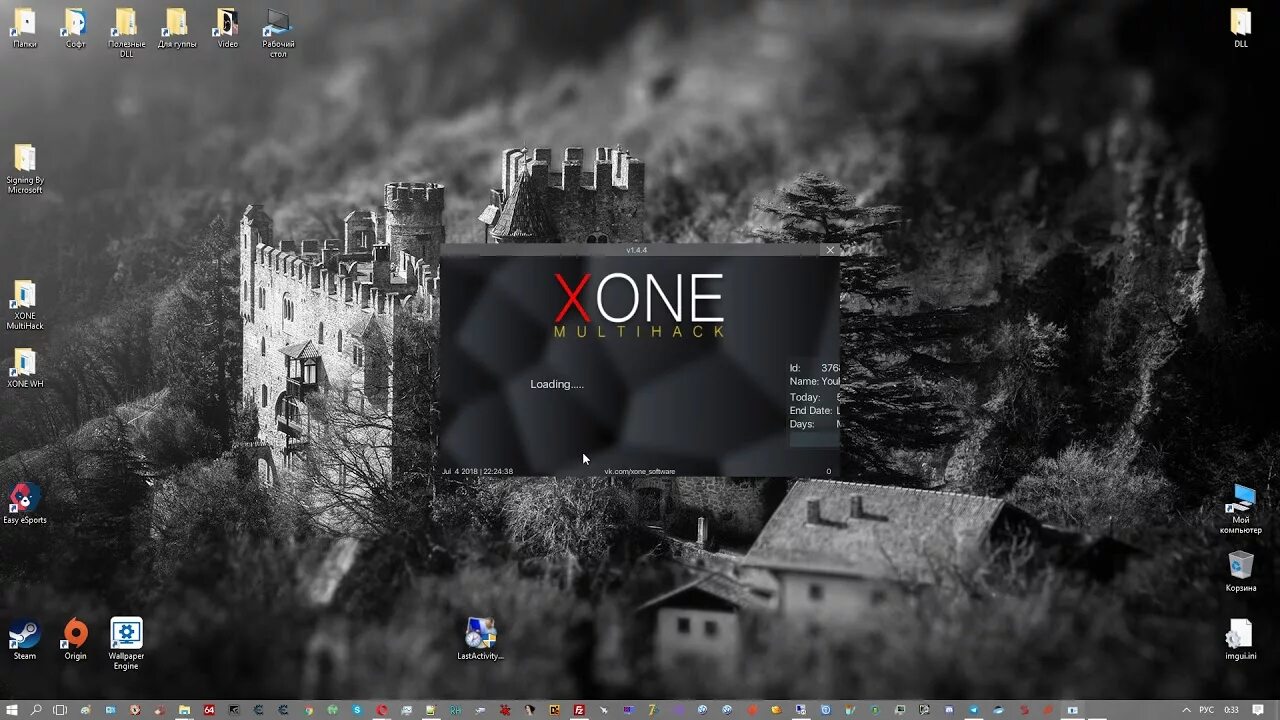Open the Мой компьютер icon
1280x720 pixels.
coord(1240,509)
